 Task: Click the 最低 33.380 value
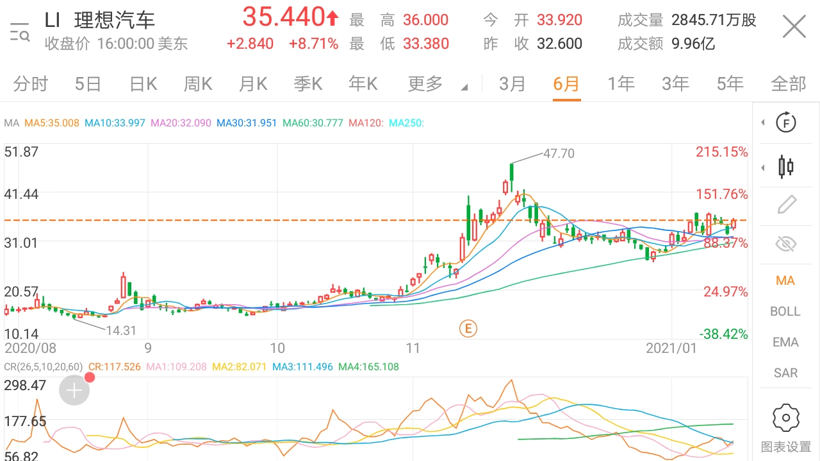(x=426, y=43)
